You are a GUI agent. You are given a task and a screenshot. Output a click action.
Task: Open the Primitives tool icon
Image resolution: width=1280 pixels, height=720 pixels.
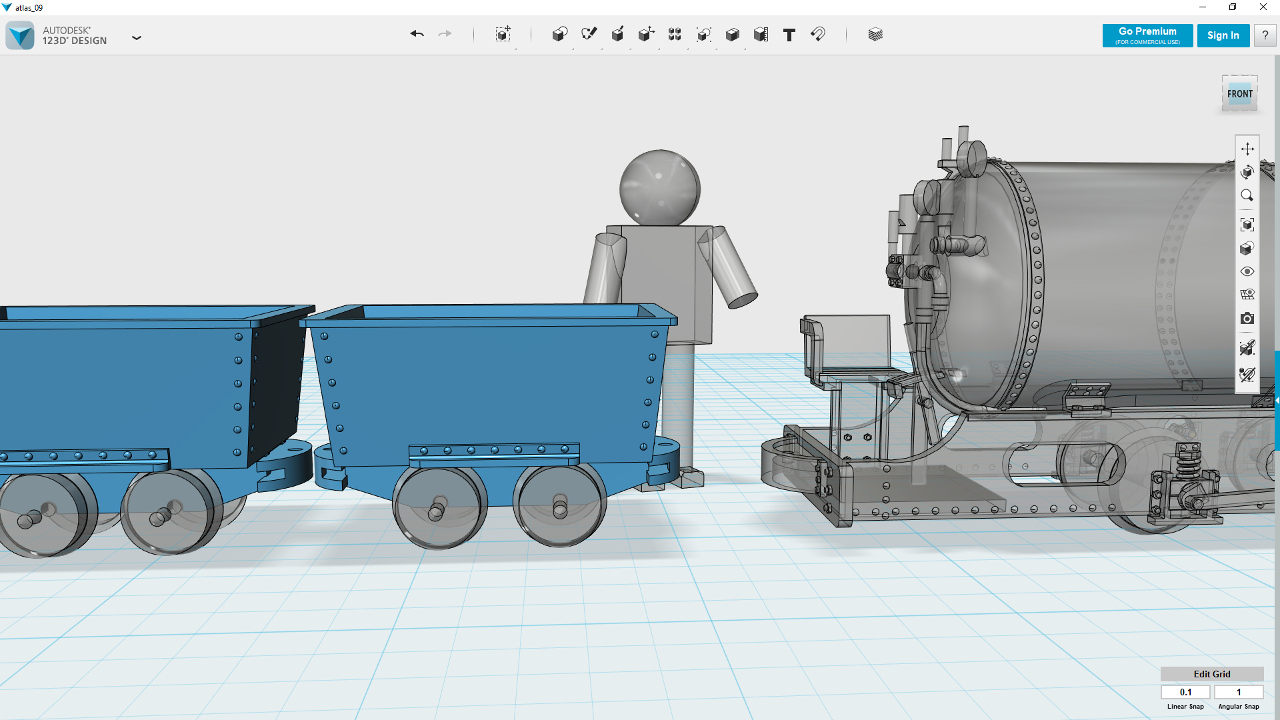click(560, 34)
